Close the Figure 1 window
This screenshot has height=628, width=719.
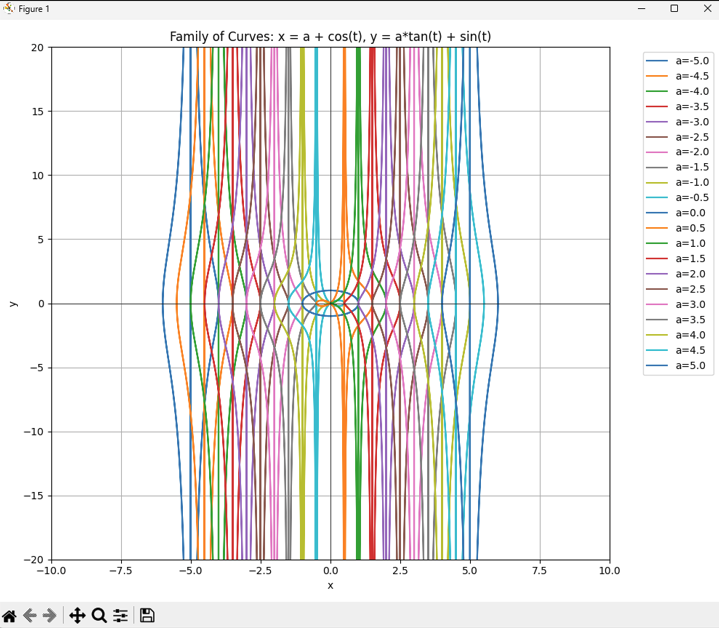click(x=706, y=9)
